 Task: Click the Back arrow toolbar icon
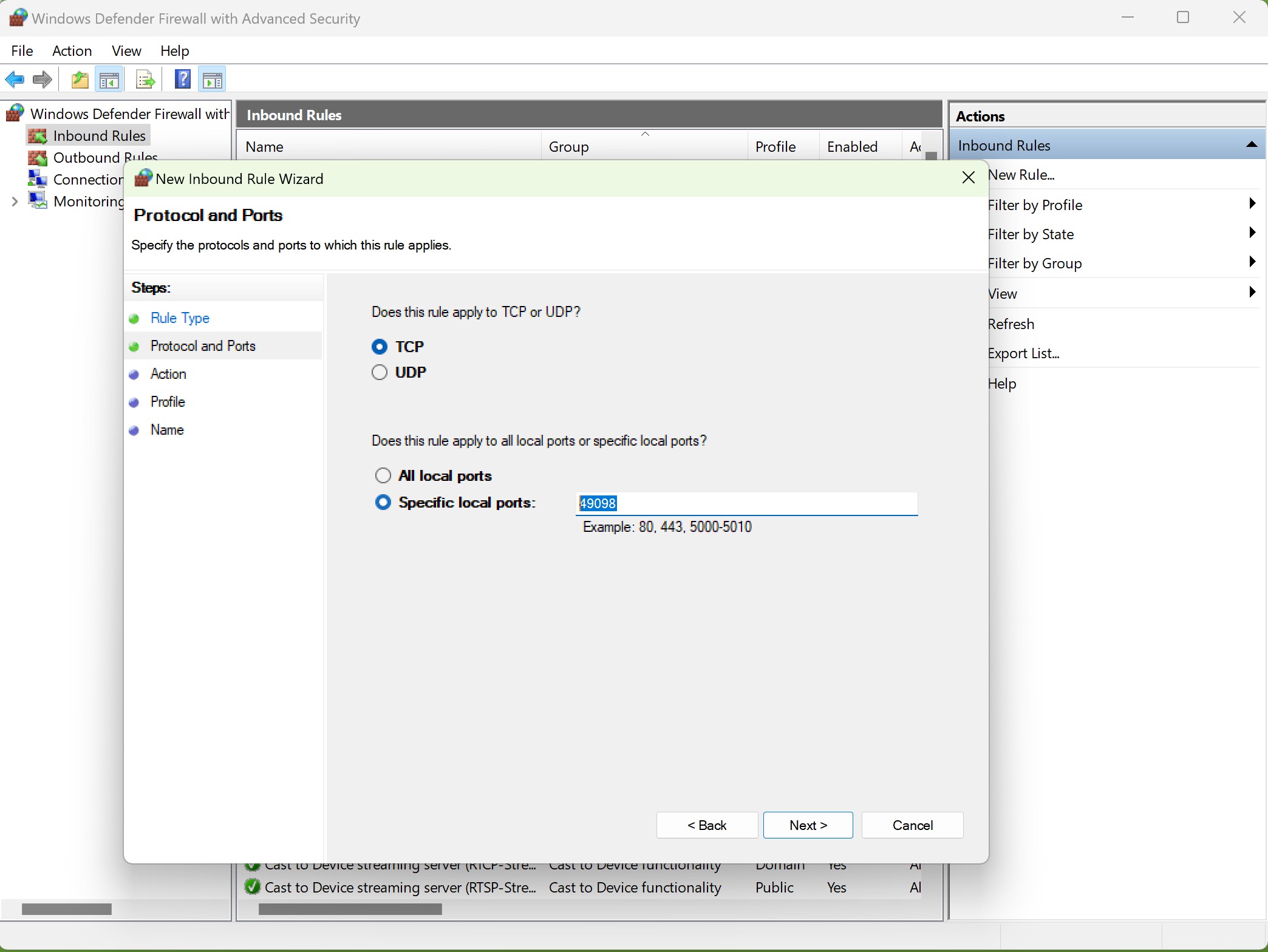point(15,80)
